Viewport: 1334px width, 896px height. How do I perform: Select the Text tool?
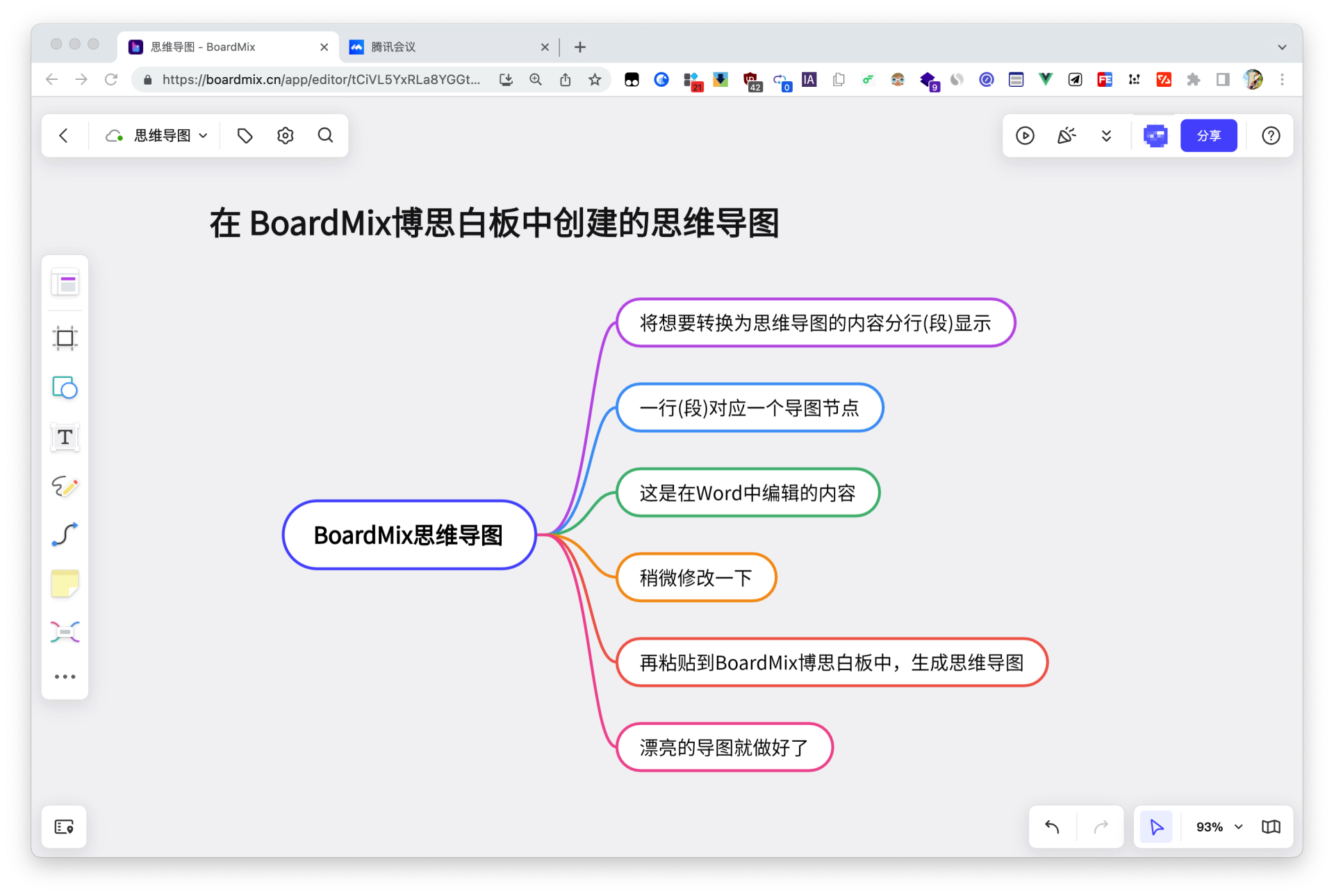click(65, 437)
